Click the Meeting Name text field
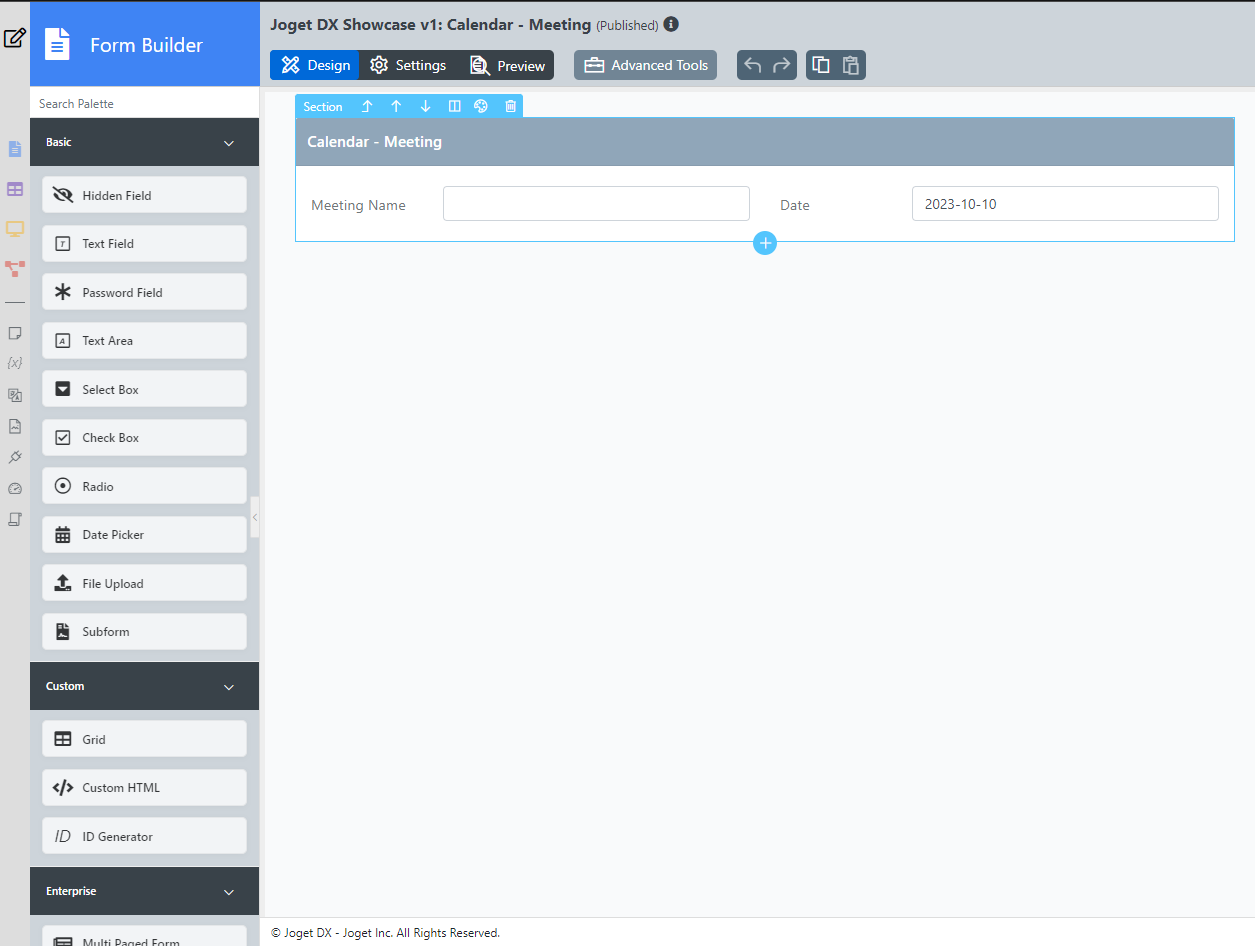The height and width of the screenshot is (946, 1255). click(596, 203)
